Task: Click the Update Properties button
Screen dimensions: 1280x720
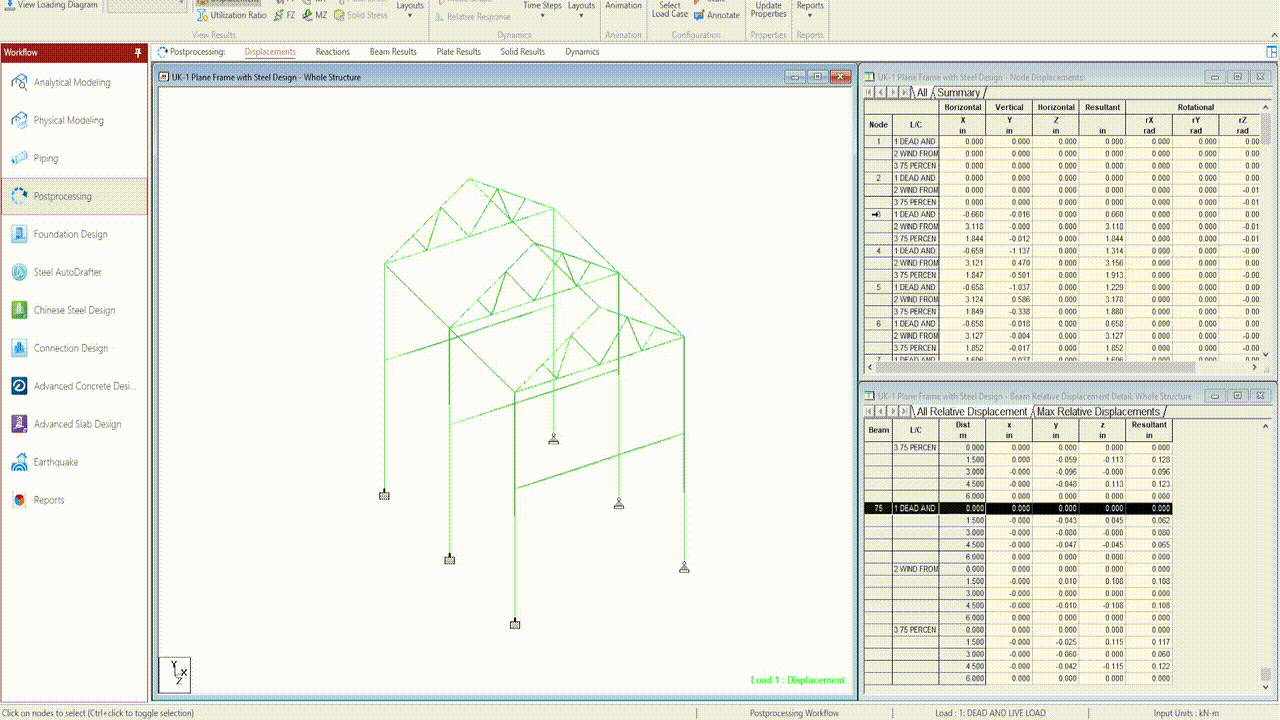Action: 768,10
